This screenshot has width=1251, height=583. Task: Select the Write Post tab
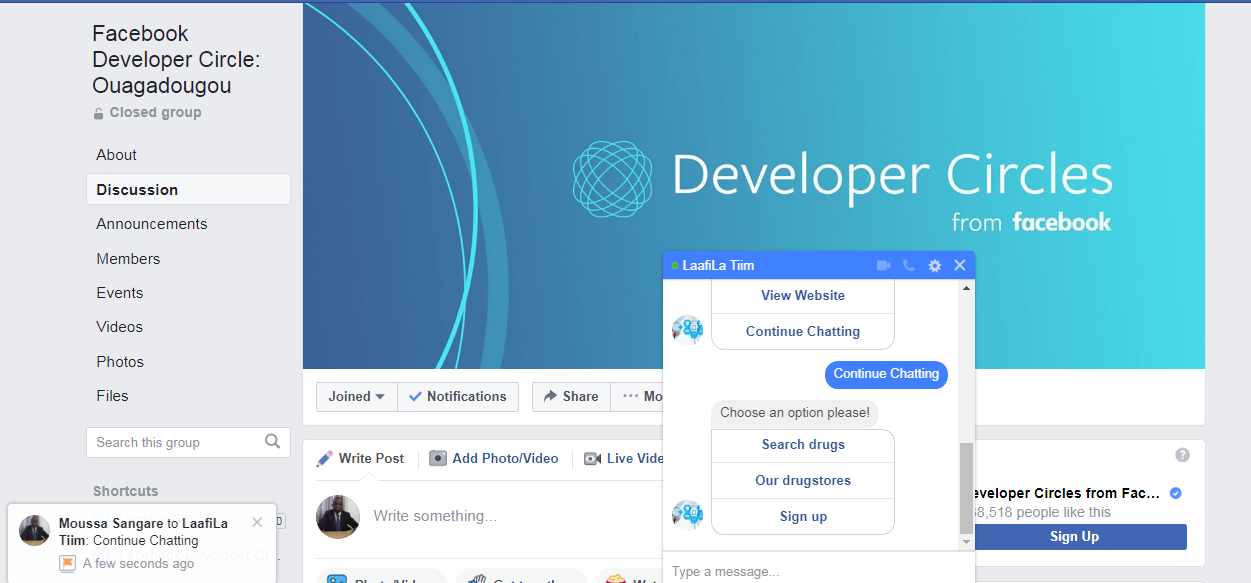pyautogui.click(x=361, y=458)
